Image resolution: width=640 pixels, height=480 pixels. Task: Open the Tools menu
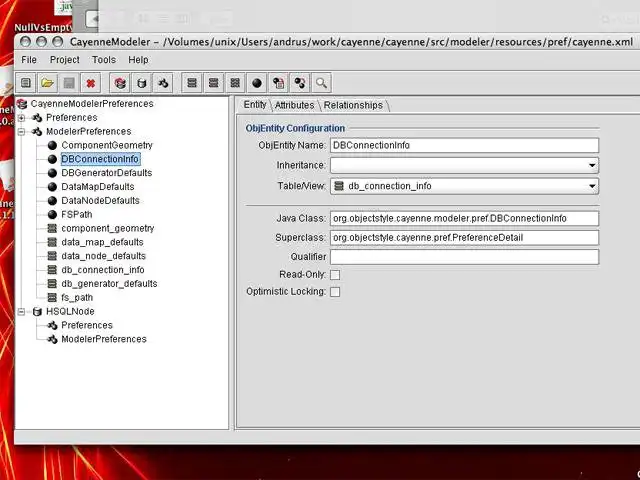pyautogui.click(x=104, y=60)
